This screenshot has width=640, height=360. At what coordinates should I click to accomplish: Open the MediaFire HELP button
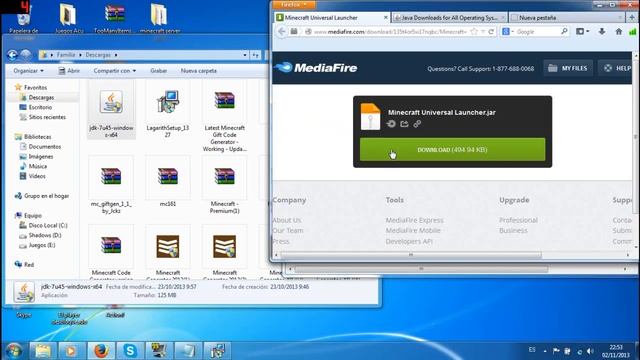pos(617,68)
